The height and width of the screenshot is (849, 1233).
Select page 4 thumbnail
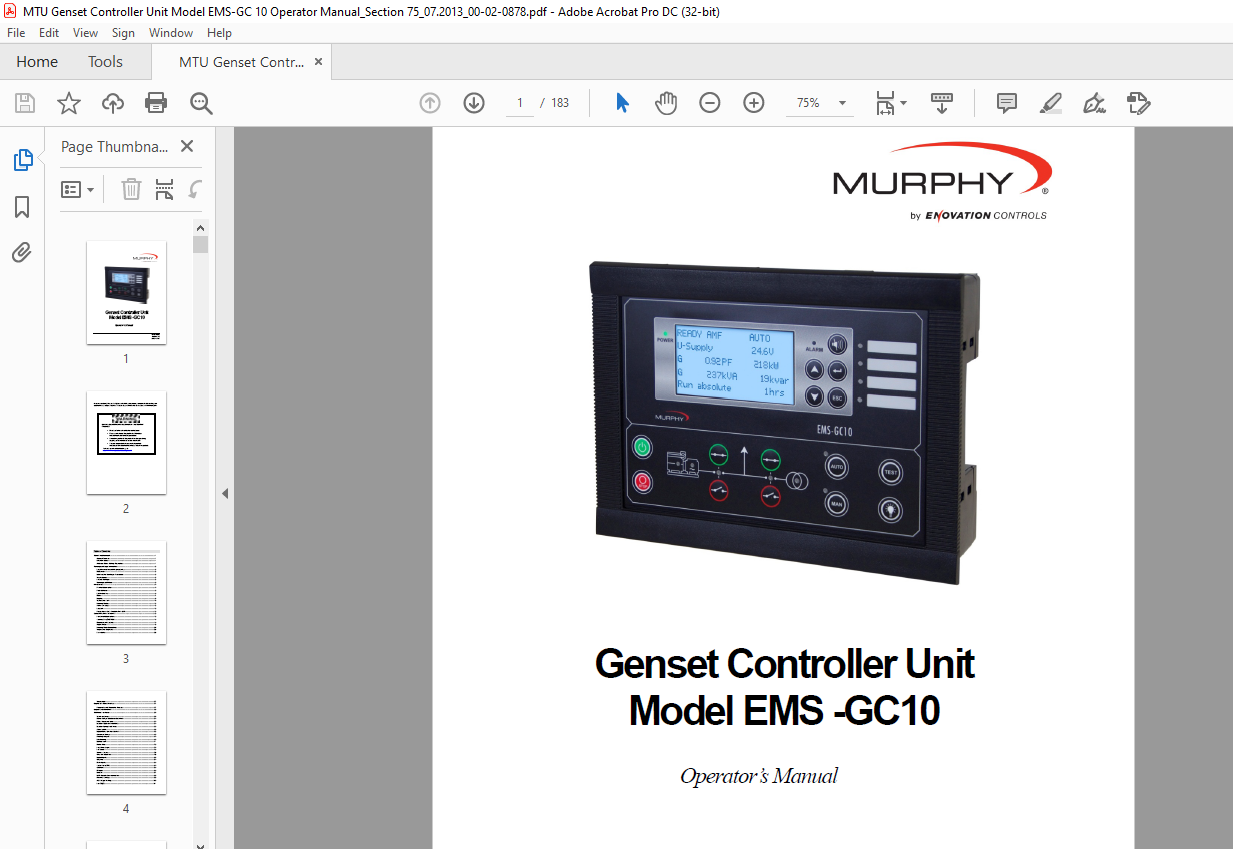pos(126,742)
